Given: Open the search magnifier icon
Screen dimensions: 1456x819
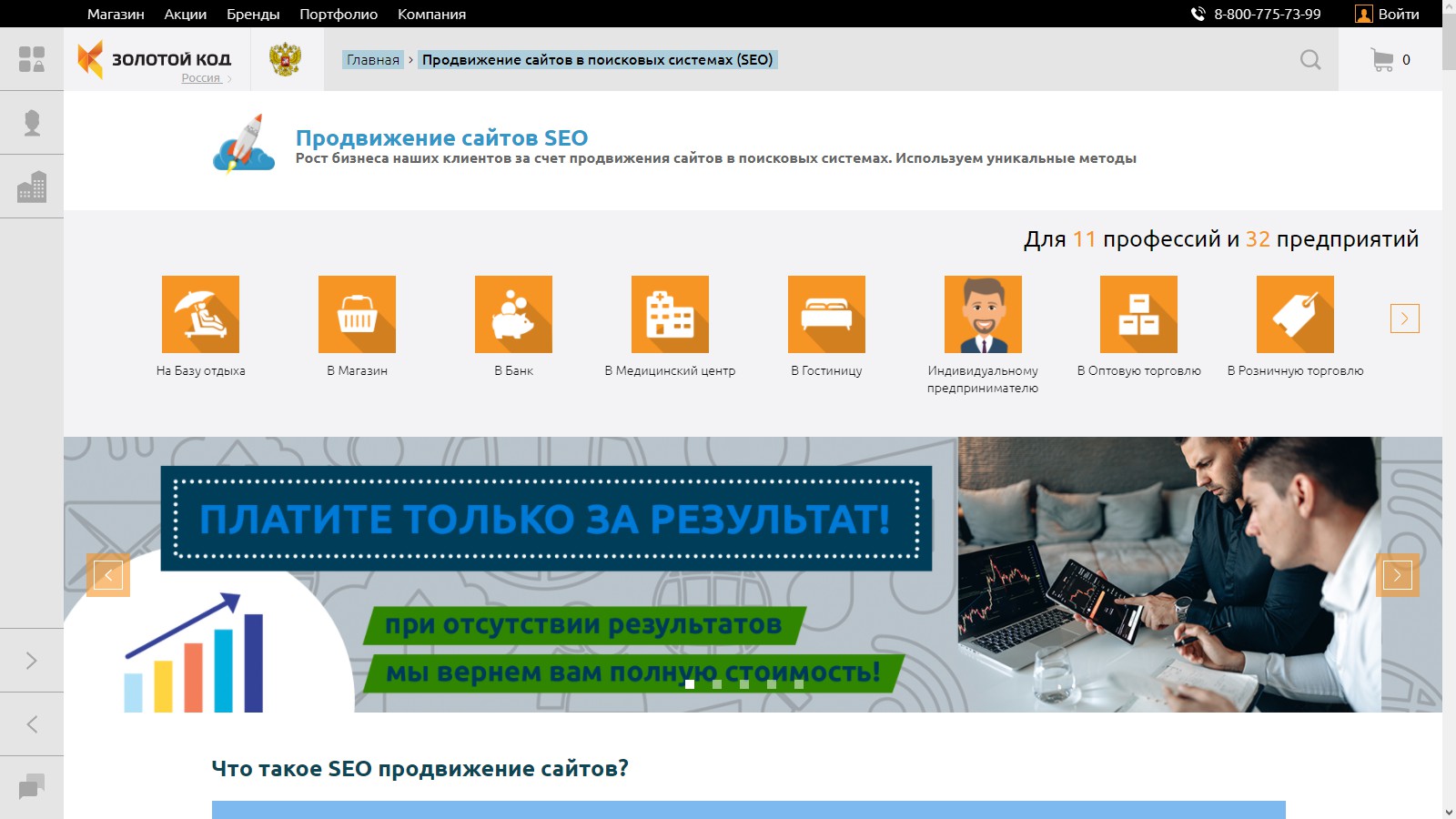Looking at the screenshot, I should coord(1310,60).
